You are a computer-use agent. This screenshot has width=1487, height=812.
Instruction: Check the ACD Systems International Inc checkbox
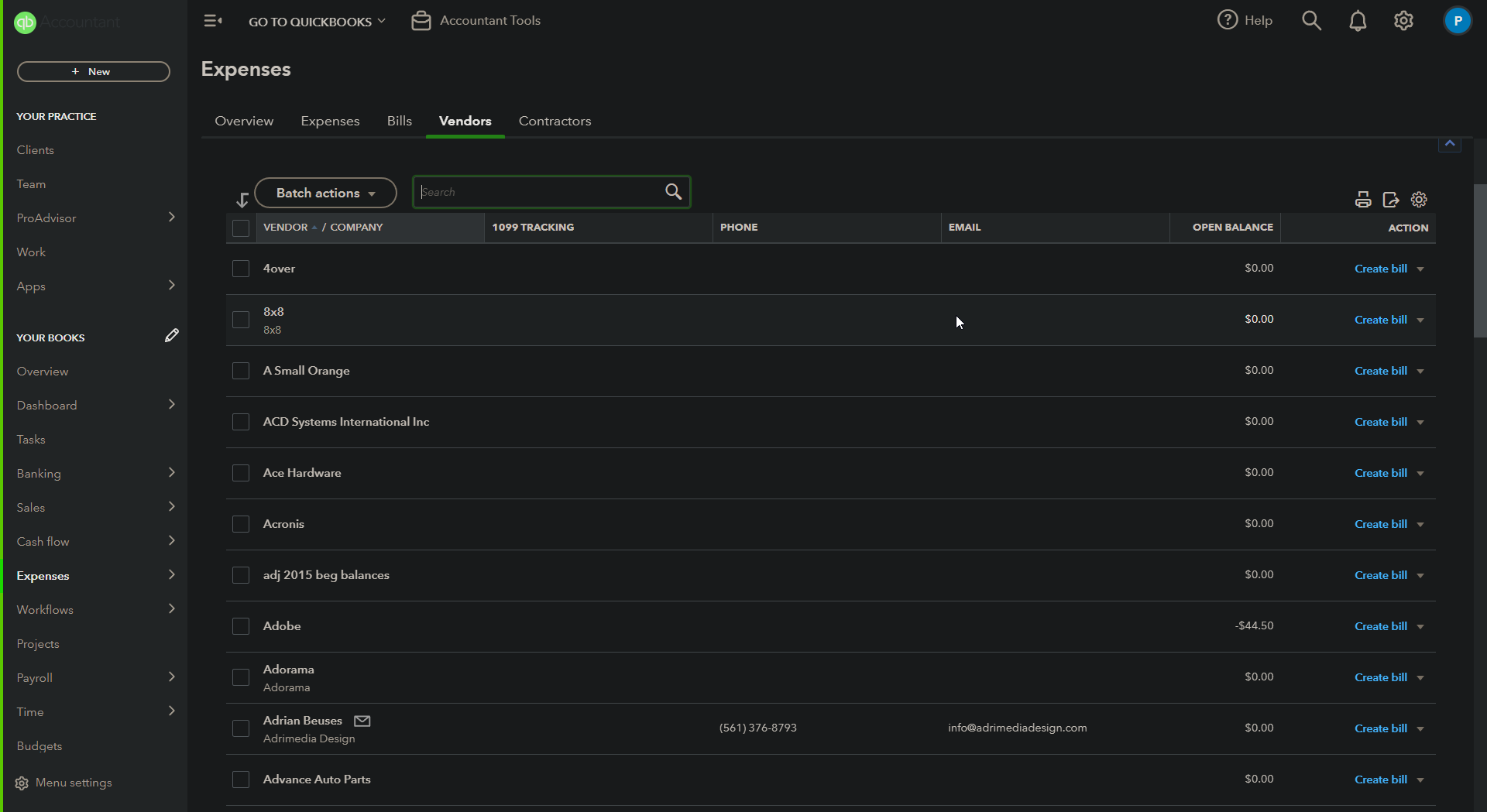(x=241, y=422)
